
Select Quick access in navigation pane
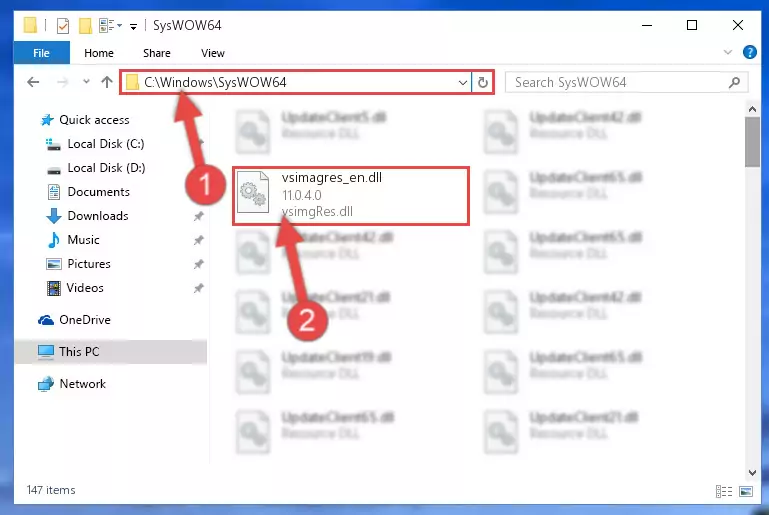(94, 120)
